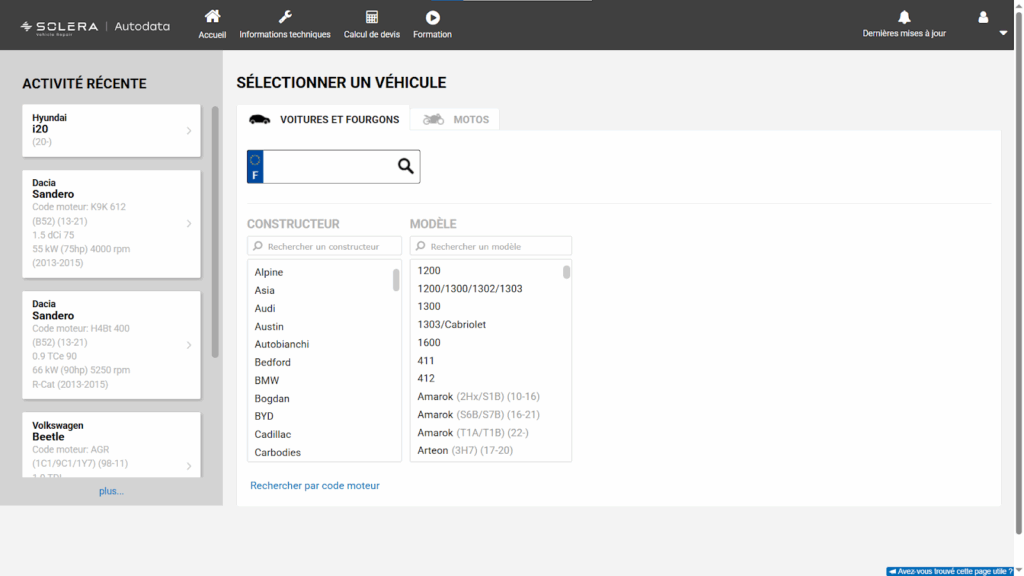Open Calcul de devis calculator icon
Viewport: 1024px width, 576px height.
coord(372,17)
